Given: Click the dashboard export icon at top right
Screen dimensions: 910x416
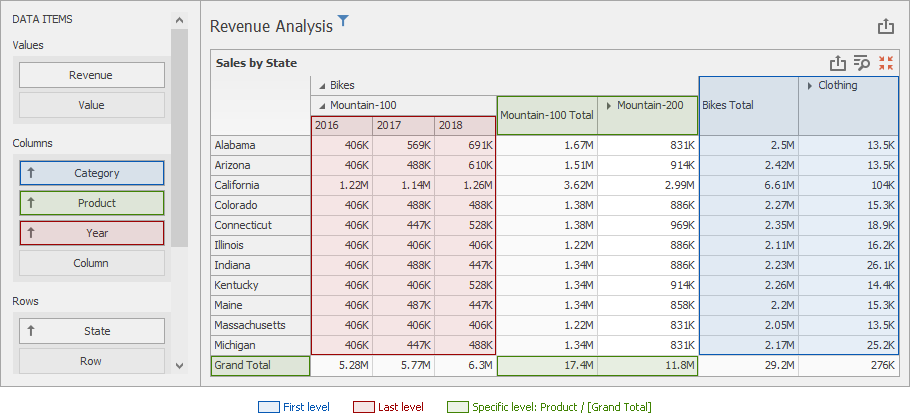Looking at the screenshot, I should tap(885, 27).
